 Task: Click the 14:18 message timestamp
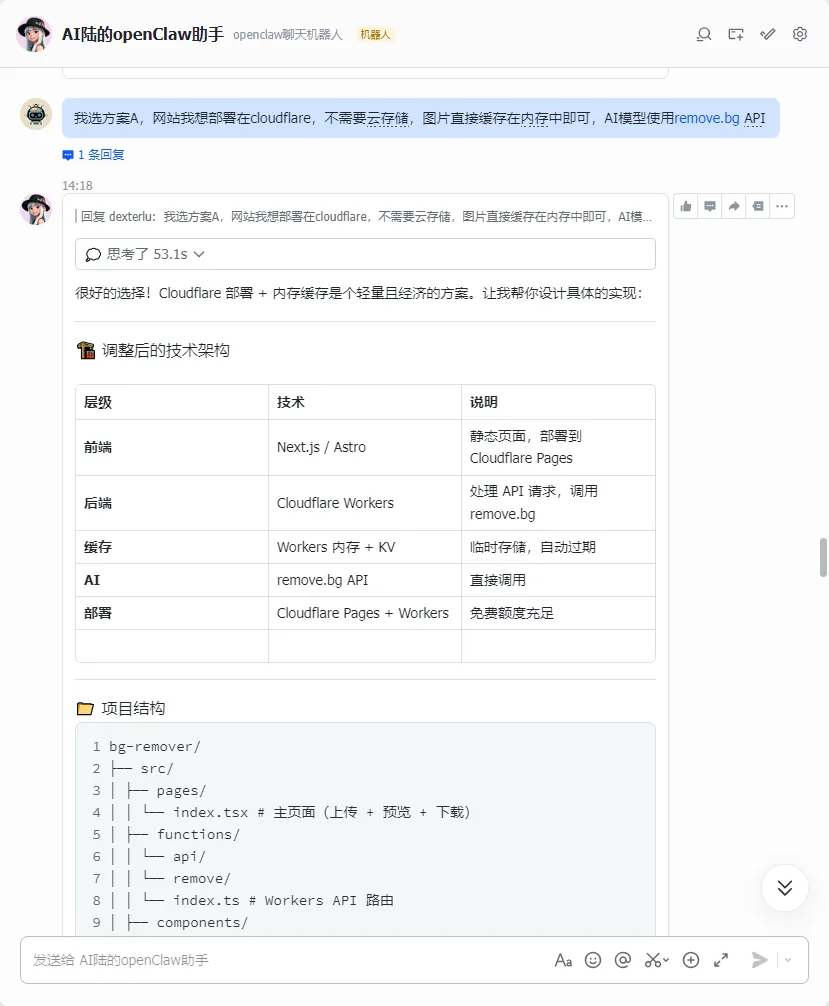point(78,185)
